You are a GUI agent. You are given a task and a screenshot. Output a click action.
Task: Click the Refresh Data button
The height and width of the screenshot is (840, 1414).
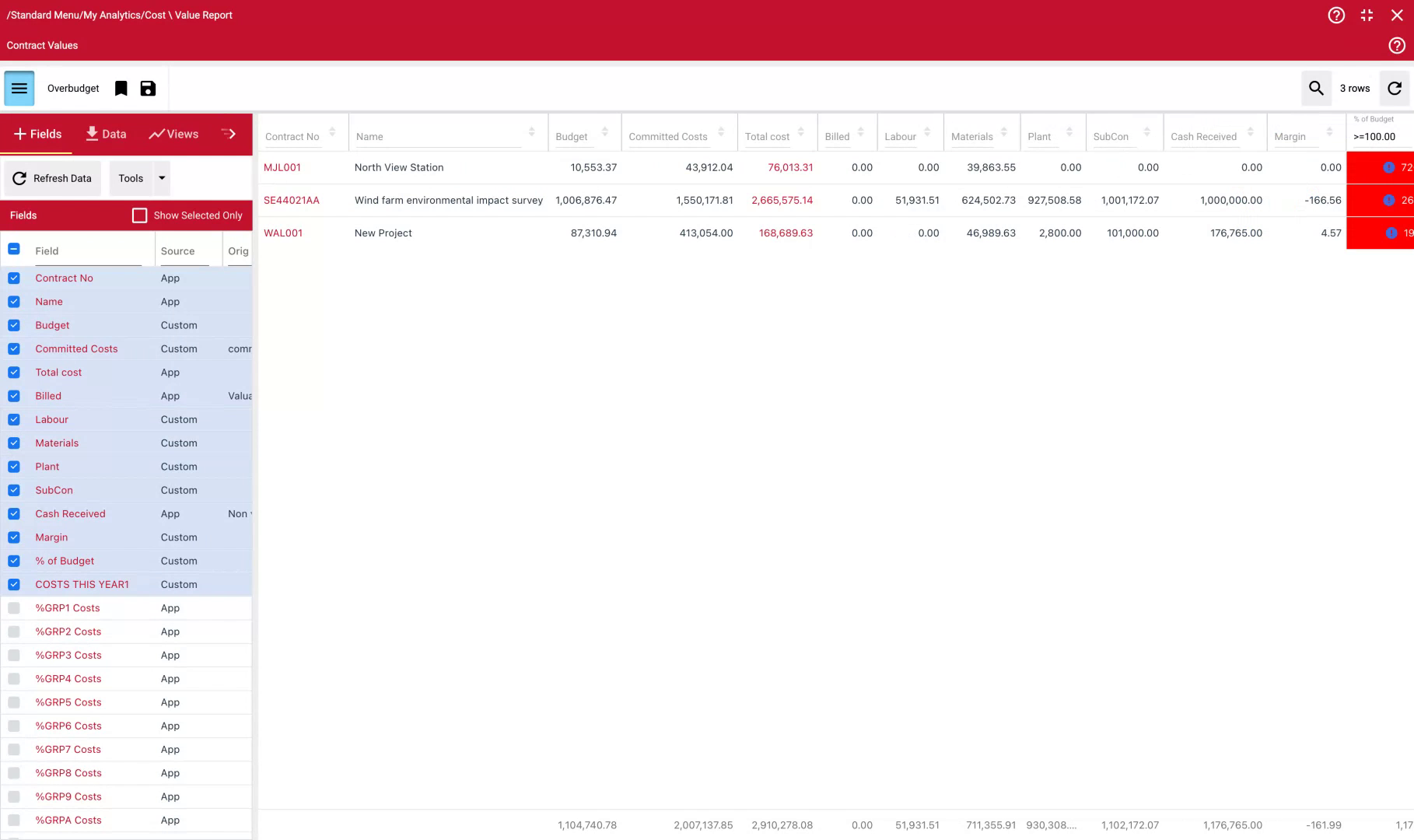pyautogui.click(x=52, y=178)
